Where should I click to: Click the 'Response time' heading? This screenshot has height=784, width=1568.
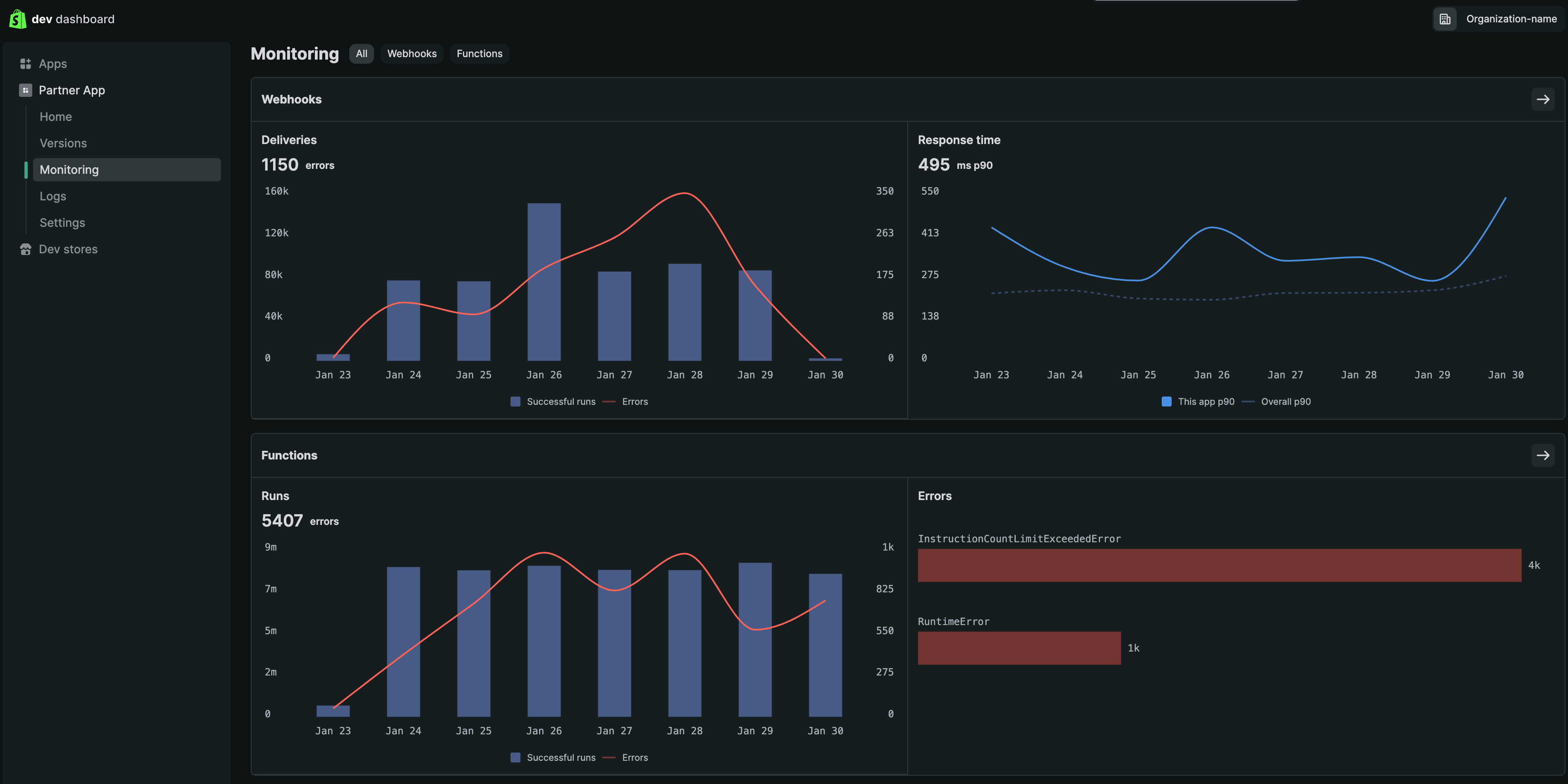pos(959,140)
